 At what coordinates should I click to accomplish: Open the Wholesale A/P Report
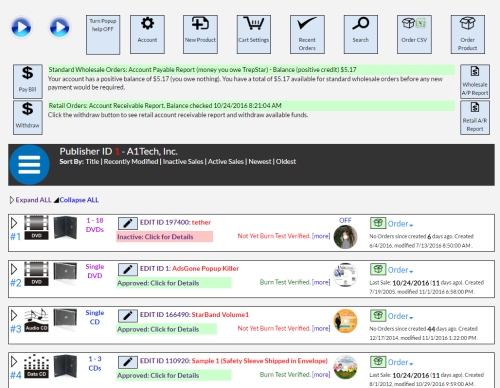(475, 81)
